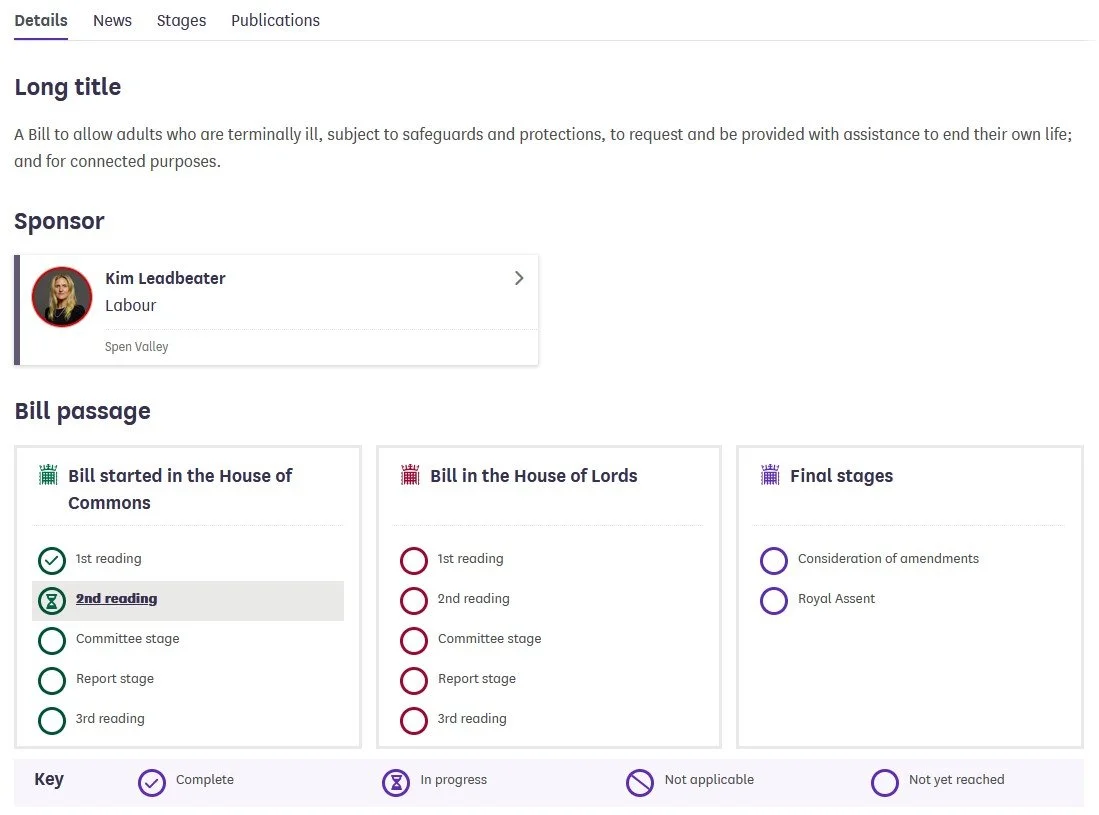Click the Complete checkmark icon in Key
Screen dimensions: 1099x815
(x=152, y=782)
